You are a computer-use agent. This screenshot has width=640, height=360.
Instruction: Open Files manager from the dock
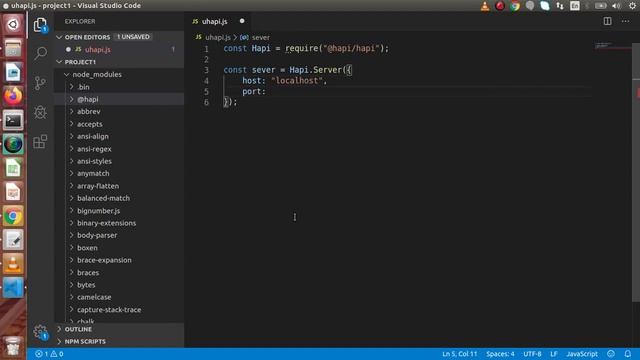coord(13,48)
